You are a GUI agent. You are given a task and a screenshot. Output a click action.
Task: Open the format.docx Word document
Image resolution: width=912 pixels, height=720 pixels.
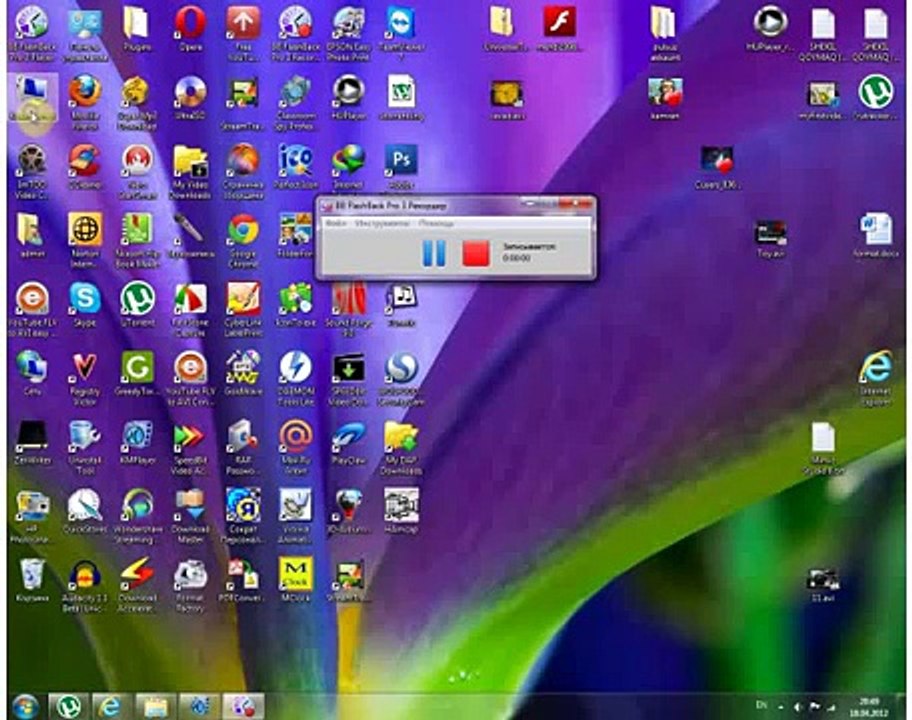[x=876, y=236]
